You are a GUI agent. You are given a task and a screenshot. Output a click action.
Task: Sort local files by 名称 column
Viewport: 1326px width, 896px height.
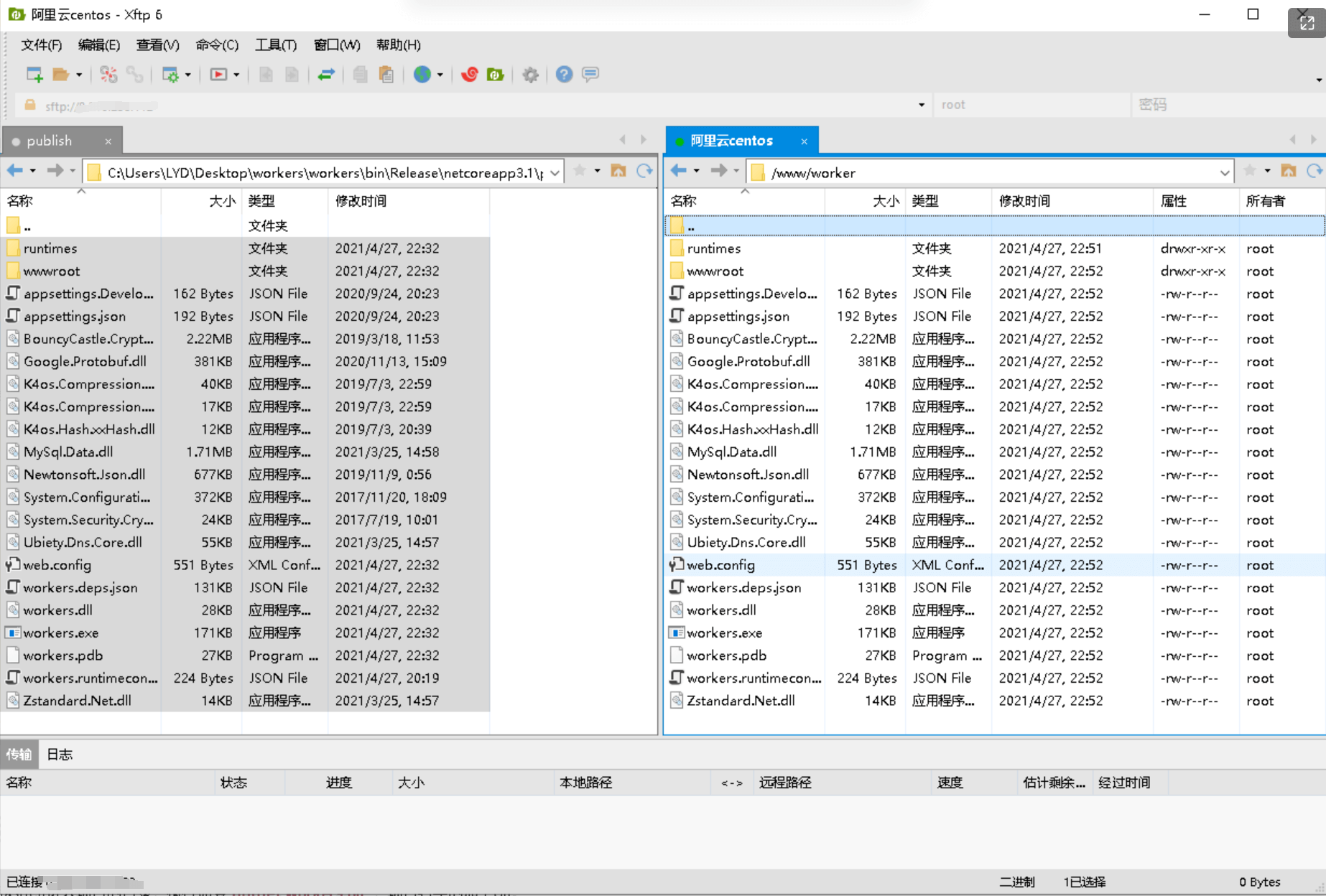(81, 201)
